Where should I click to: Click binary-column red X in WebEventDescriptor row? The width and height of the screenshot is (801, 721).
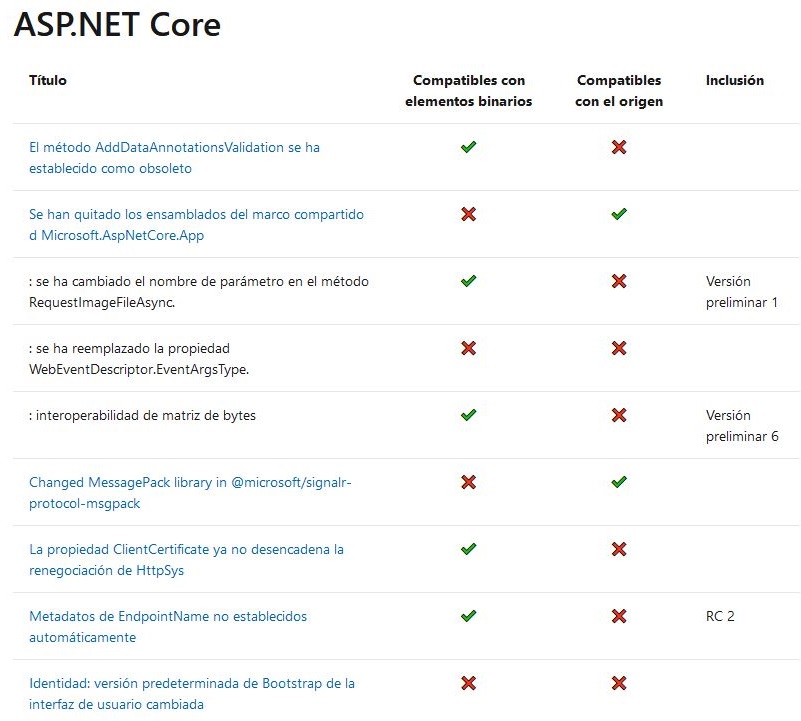[468, 348]
